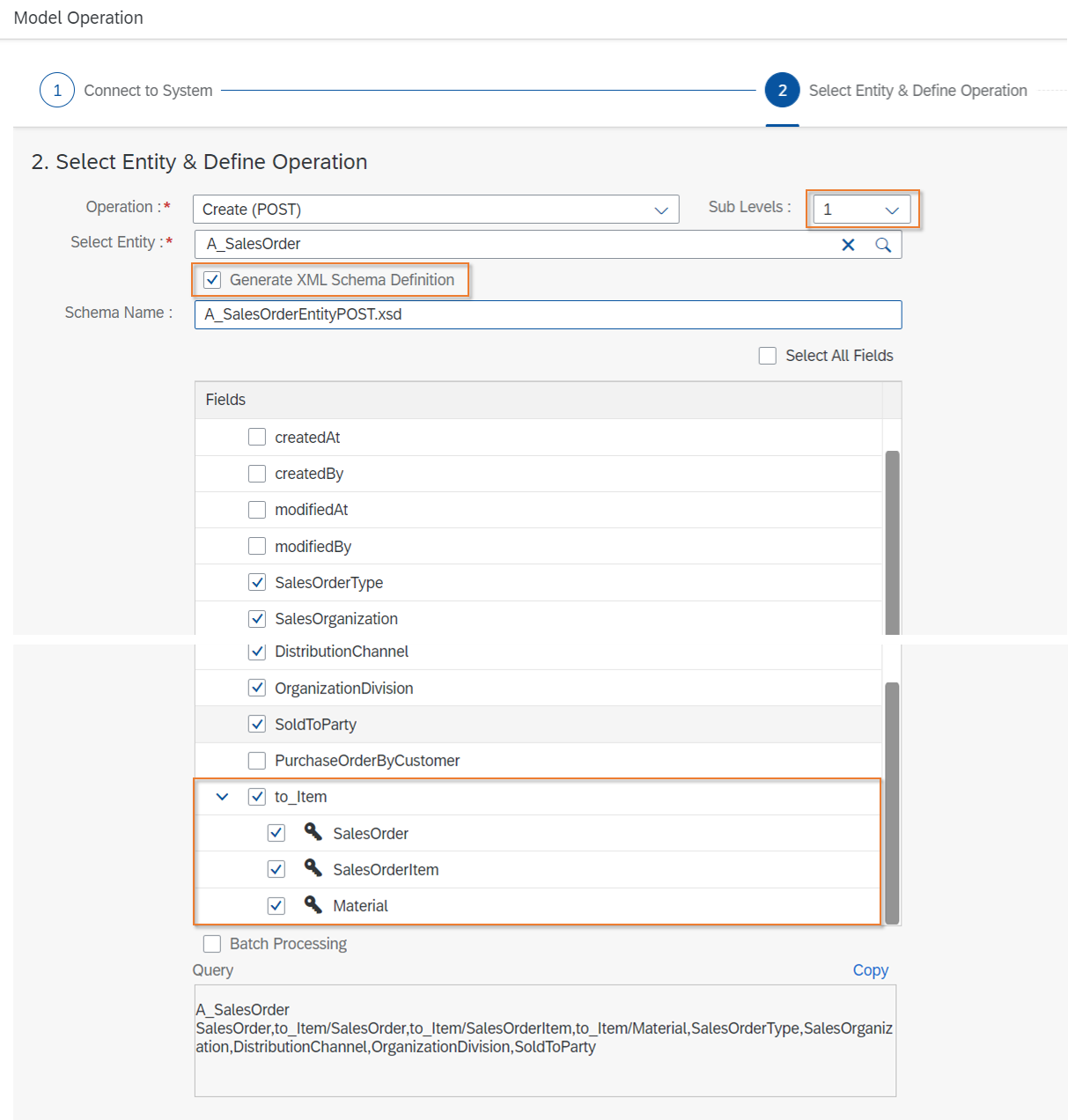
Task: Click the lower fields list scrollbar
Action: 892,803
